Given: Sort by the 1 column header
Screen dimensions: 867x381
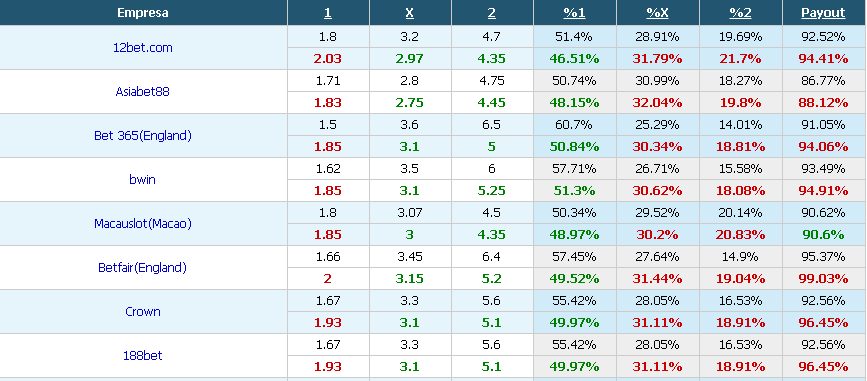Looking at the screenshot, I should pyautogui.click(x=327, y=13).
